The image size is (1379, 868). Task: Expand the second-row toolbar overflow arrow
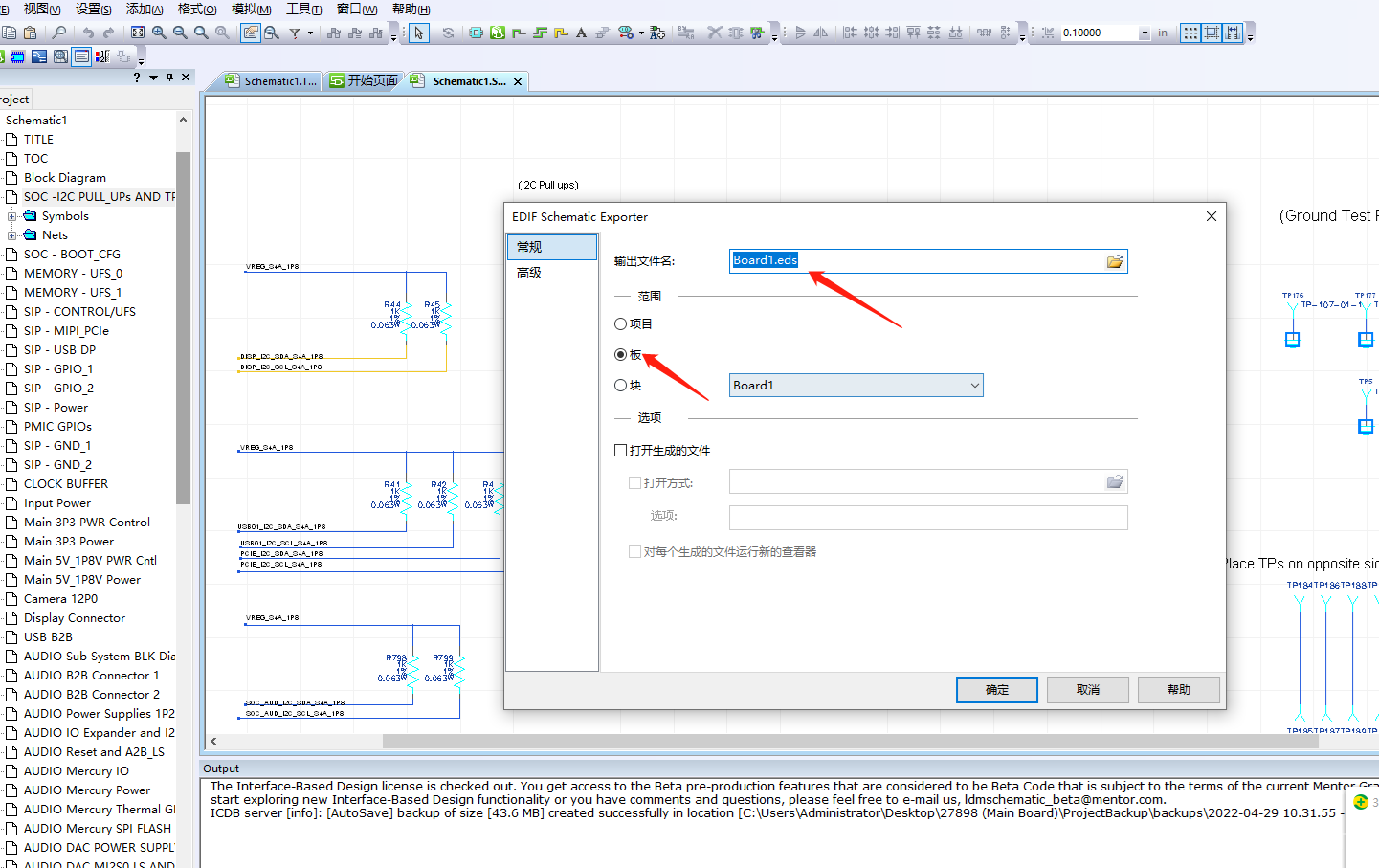141,60
